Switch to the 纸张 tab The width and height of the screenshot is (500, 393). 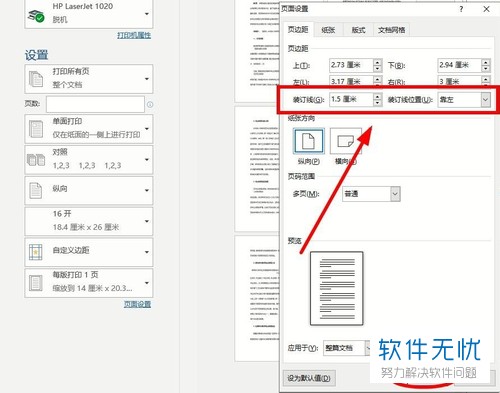(x=328, y=30)
